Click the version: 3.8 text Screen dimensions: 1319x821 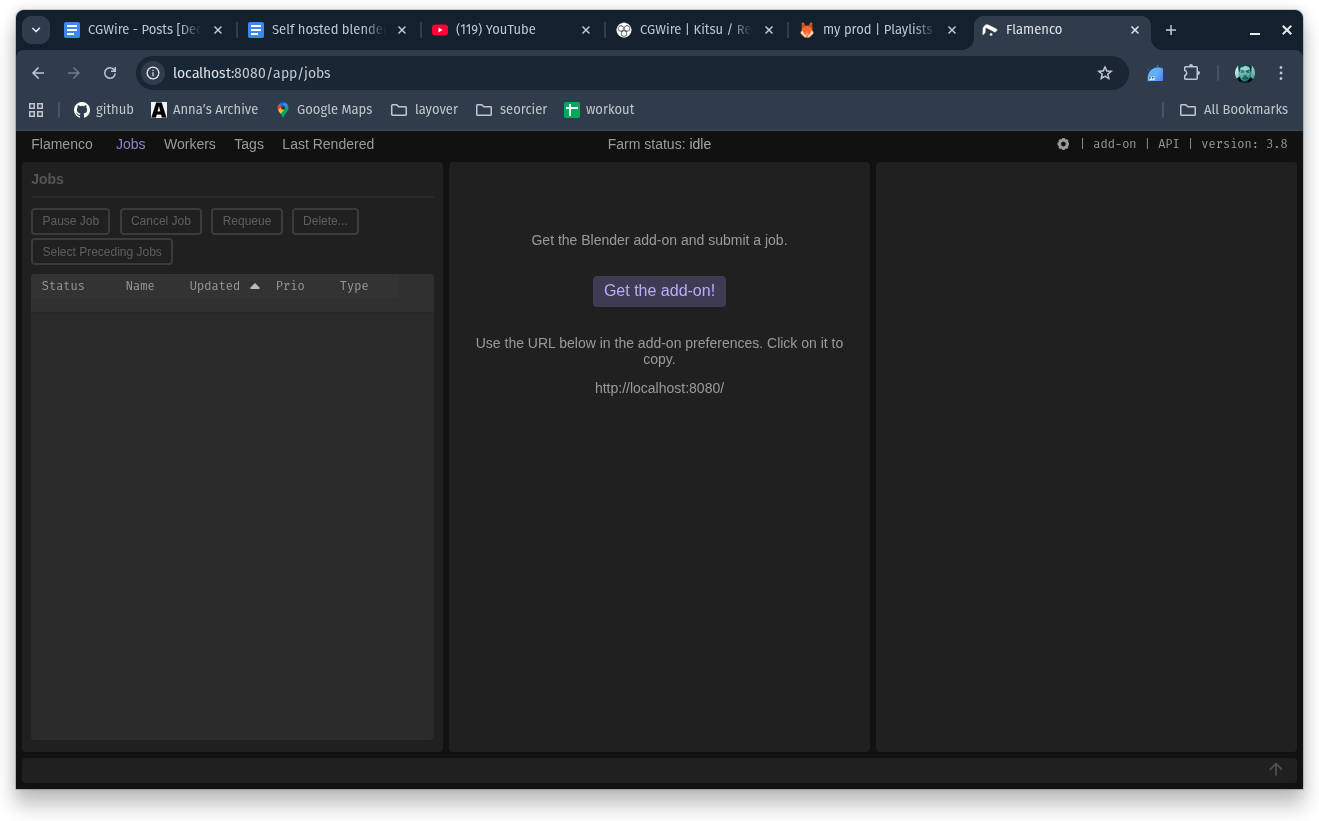pos(1244,144)
